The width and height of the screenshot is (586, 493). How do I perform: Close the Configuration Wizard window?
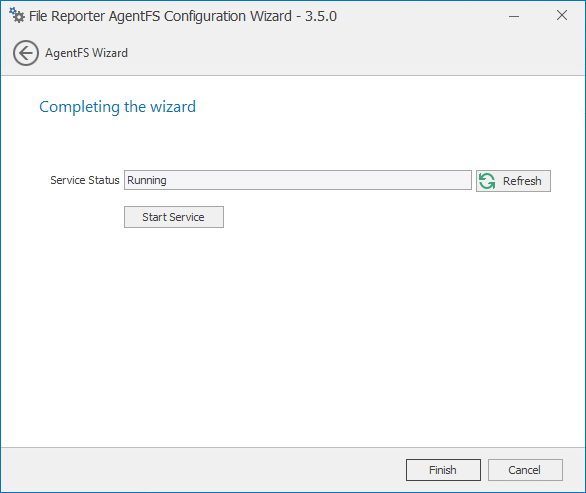[x=562, y=15]
